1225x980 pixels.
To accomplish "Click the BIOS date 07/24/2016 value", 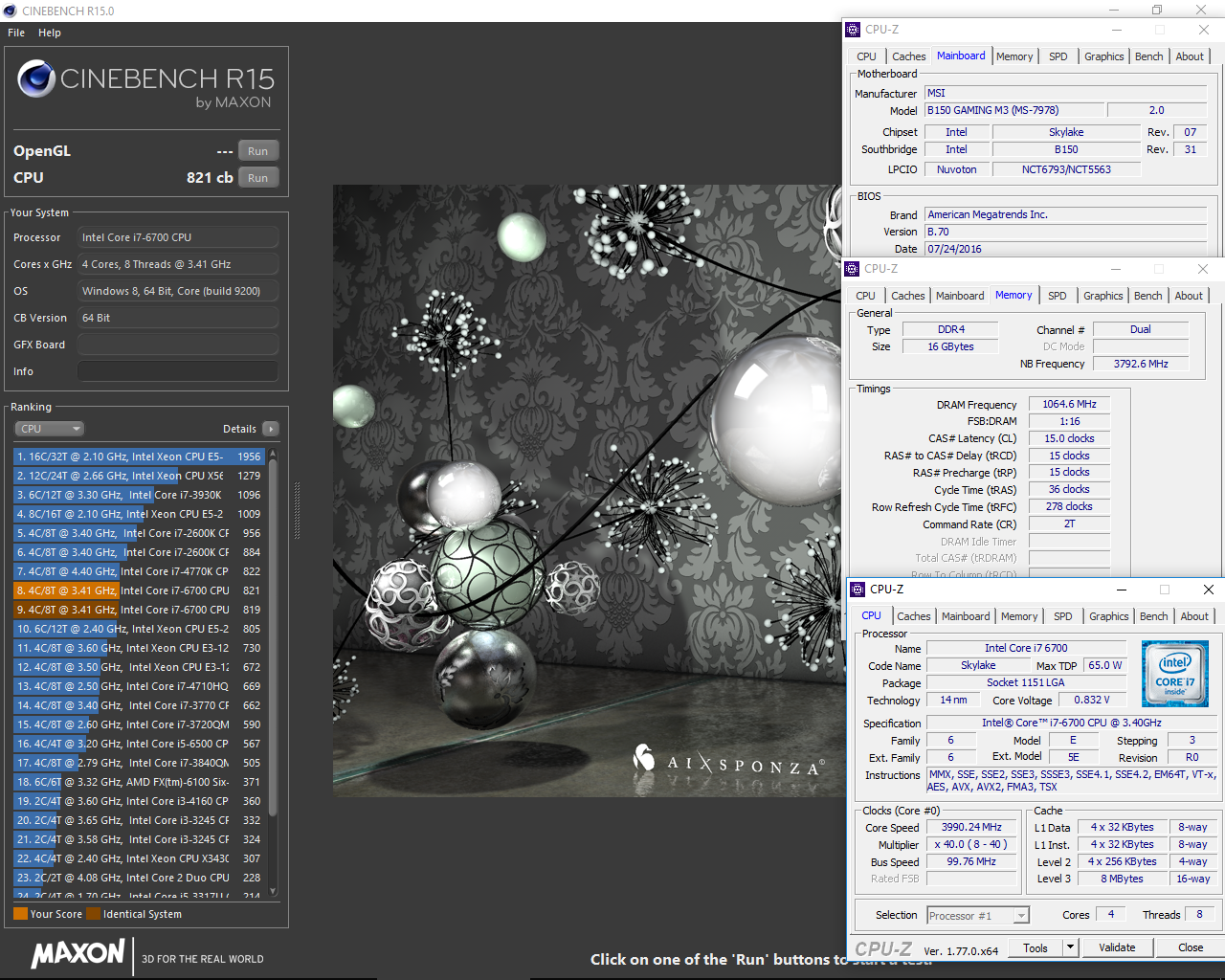I will click(x=1065, y=249).
